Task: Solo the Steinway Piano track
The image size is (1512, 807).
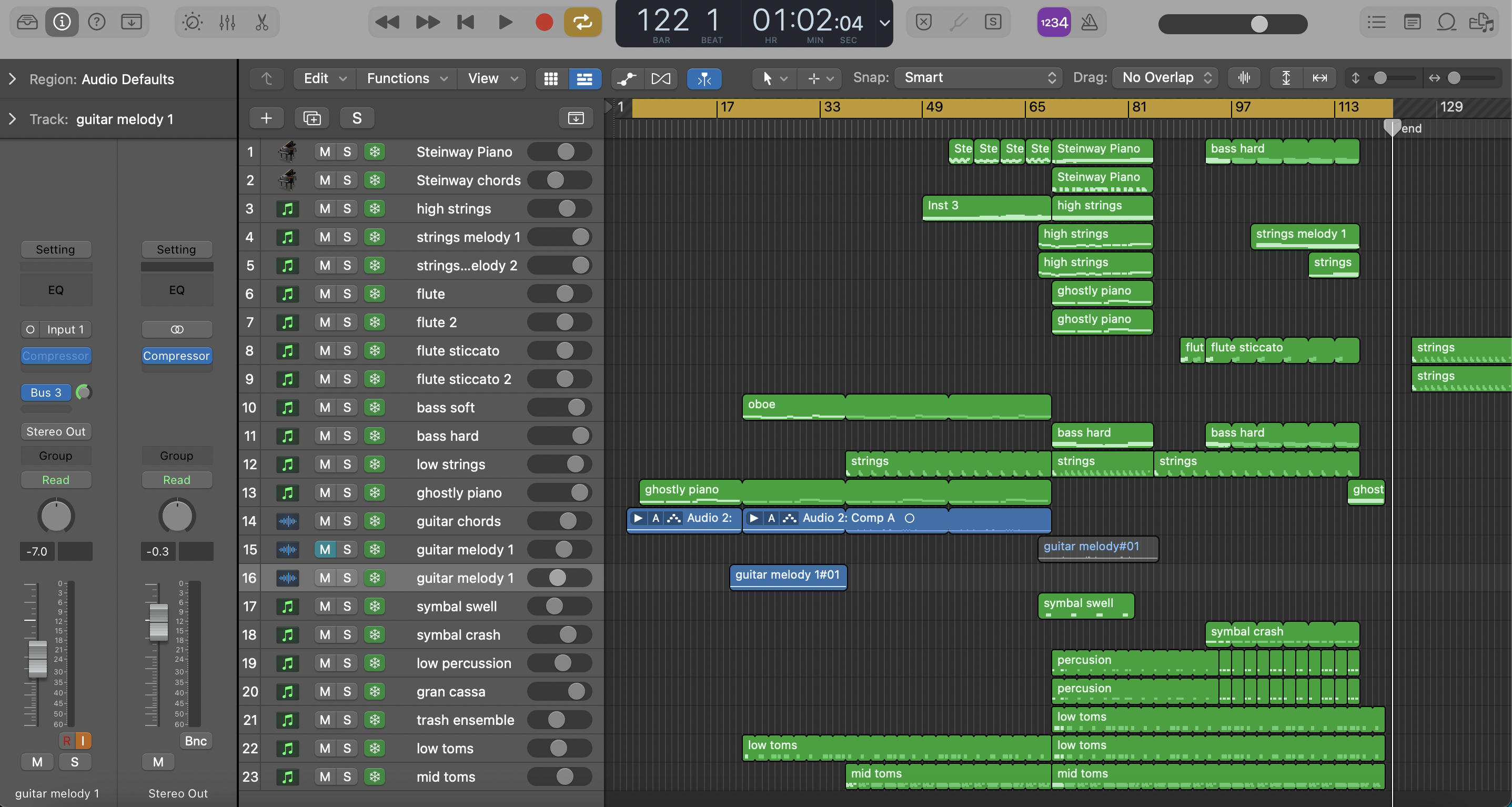Action: pyautogui.click(x=347, y=152)
